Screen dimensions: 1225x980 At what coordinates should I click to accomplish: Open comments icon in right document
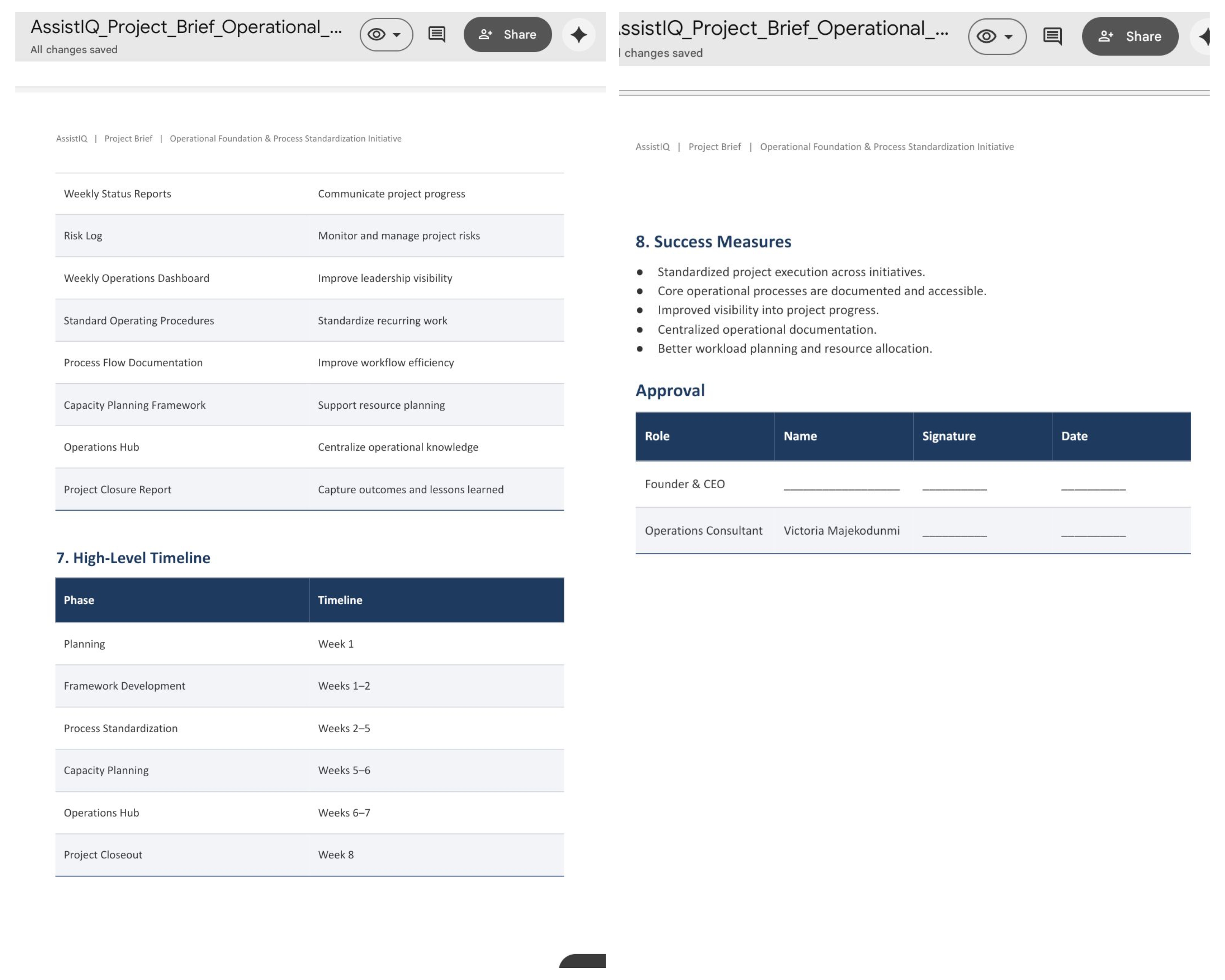[x=1052, y=36]
